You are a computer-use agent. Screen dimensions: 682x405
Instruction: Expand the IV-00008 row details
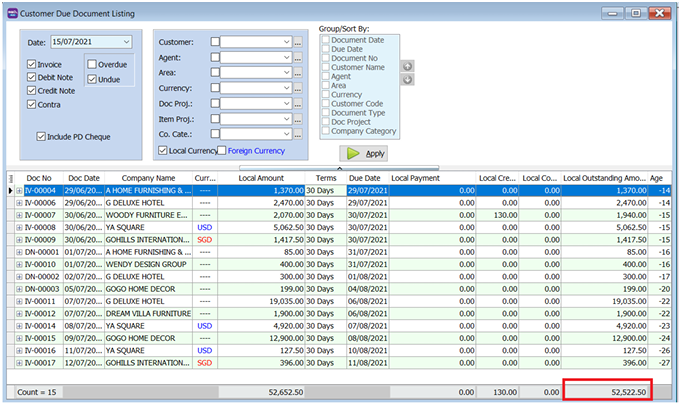click(x=19, y=227)
